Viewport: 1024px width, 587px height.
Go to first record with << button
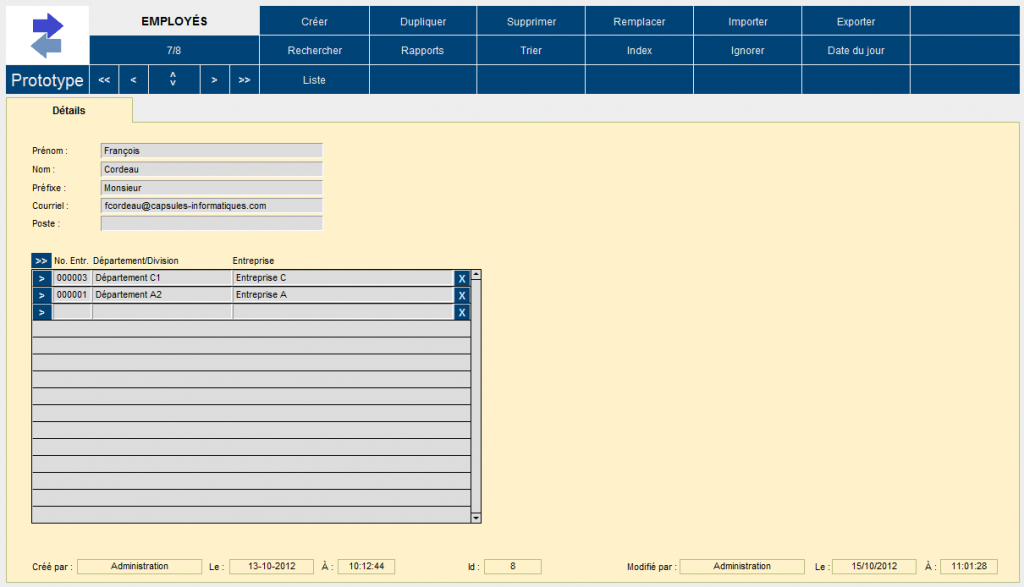pyautogui.click(x=104, y=80)
